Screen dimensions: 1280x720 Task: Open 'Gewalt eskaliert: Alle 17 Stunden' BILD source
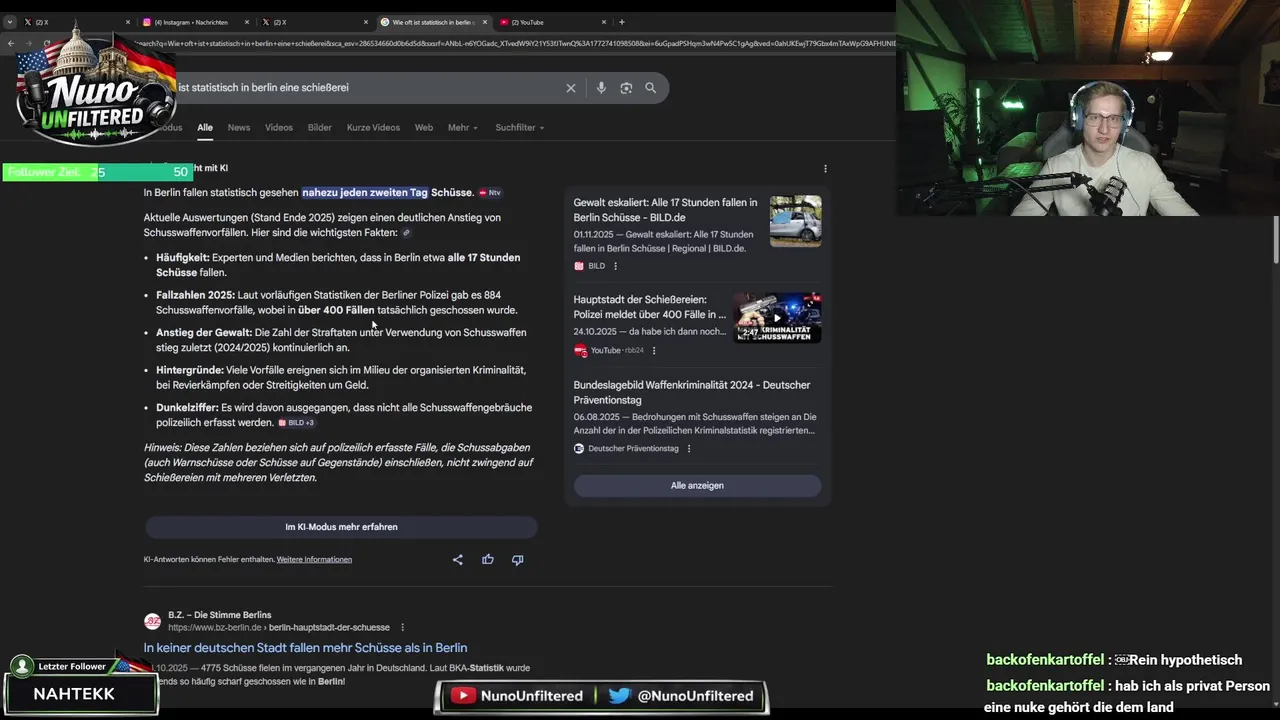(665, 210)
